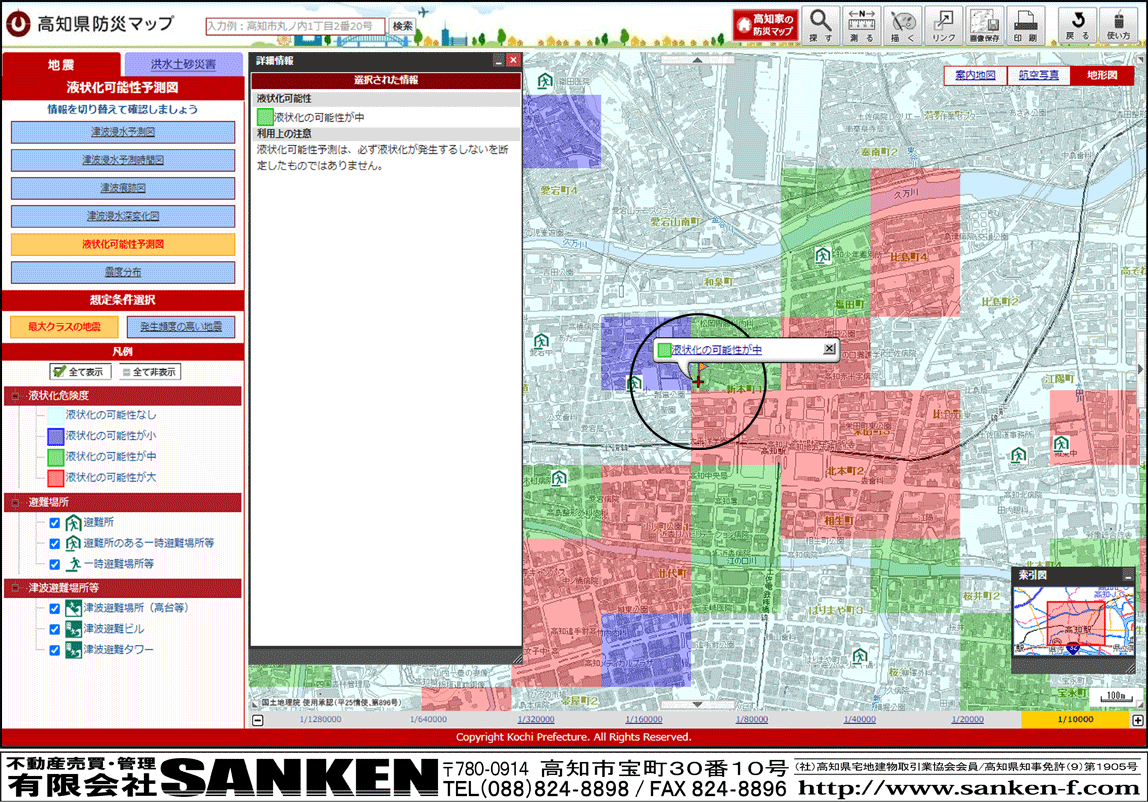Switch to the 洪水土砂災害 tab

(x=183, y=65)
